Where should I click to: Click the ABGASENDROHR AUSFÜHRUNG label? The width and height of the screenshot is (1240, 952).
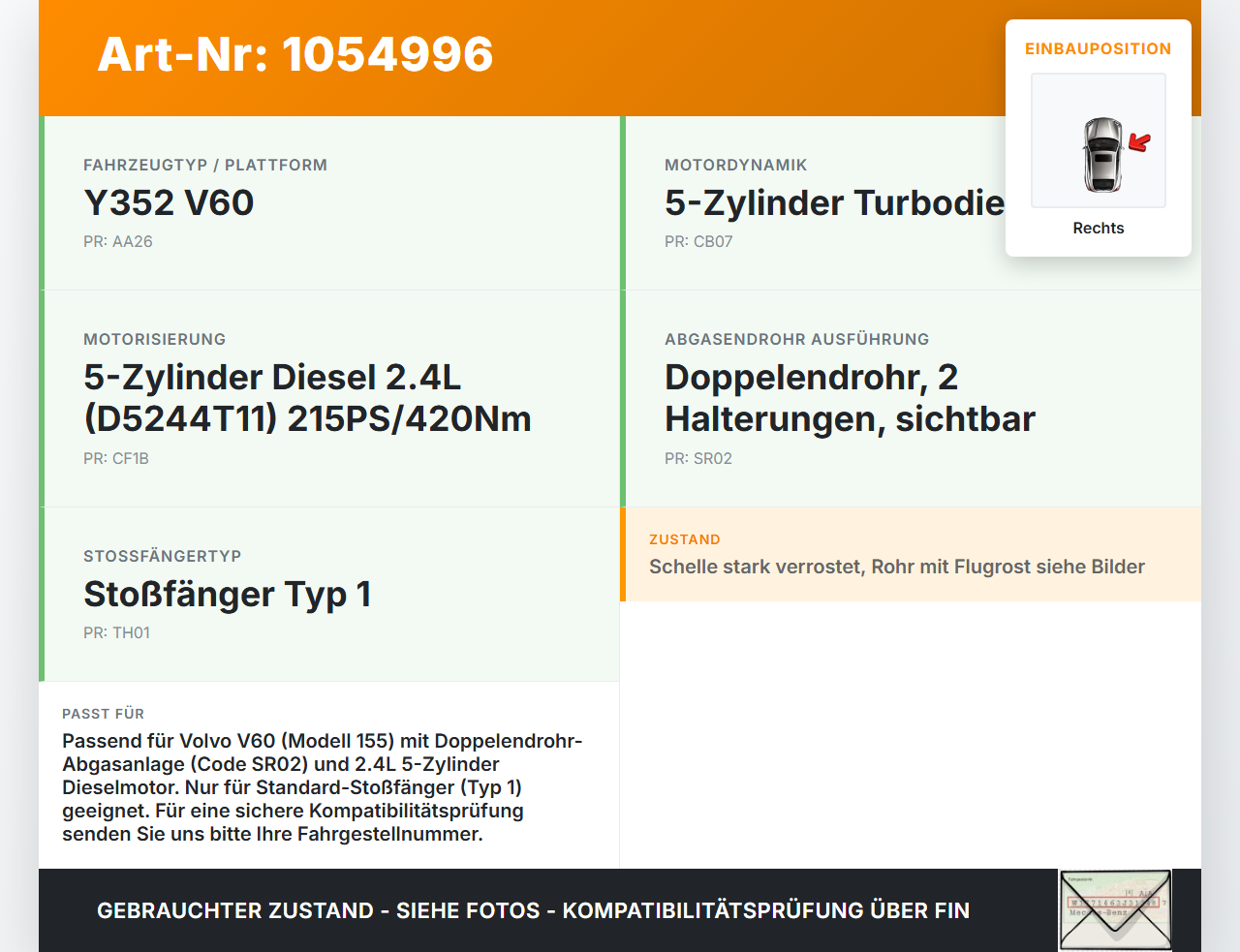point(797,339)
